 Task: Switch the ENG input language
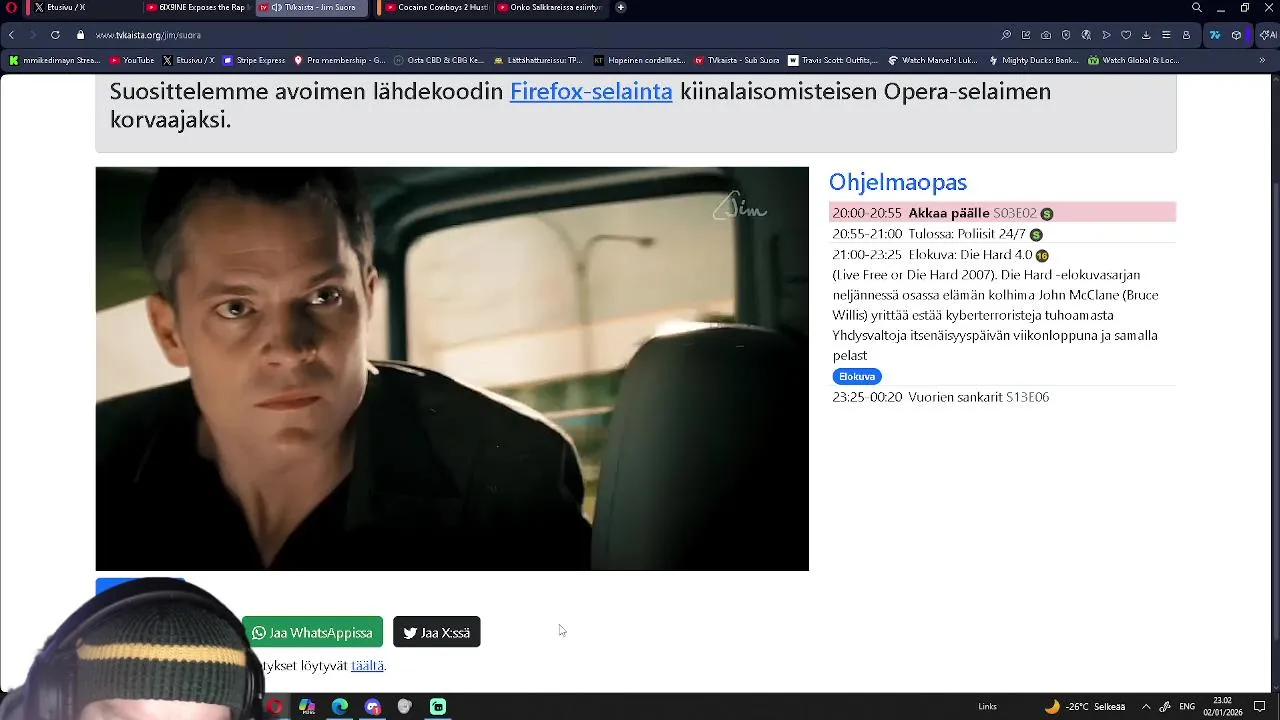point(1187,707)
